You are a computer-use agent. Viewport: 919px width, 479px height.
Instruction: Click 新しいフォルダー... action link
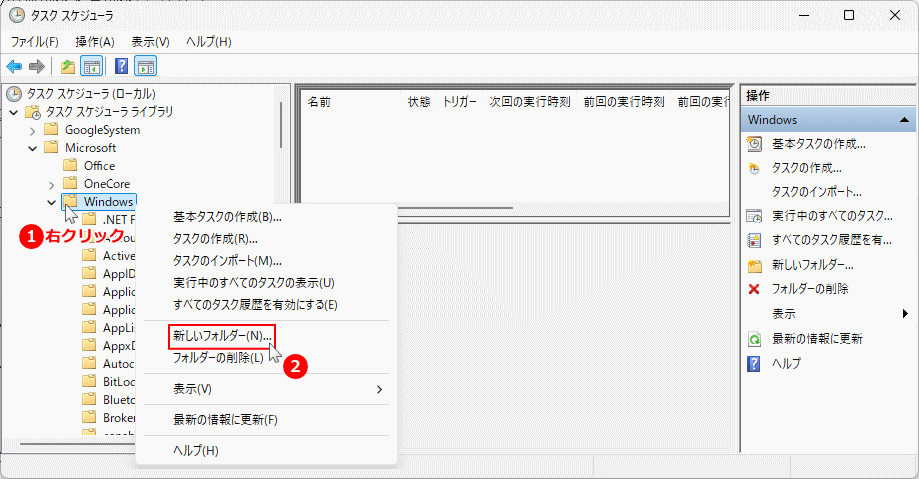click(812, 264)
